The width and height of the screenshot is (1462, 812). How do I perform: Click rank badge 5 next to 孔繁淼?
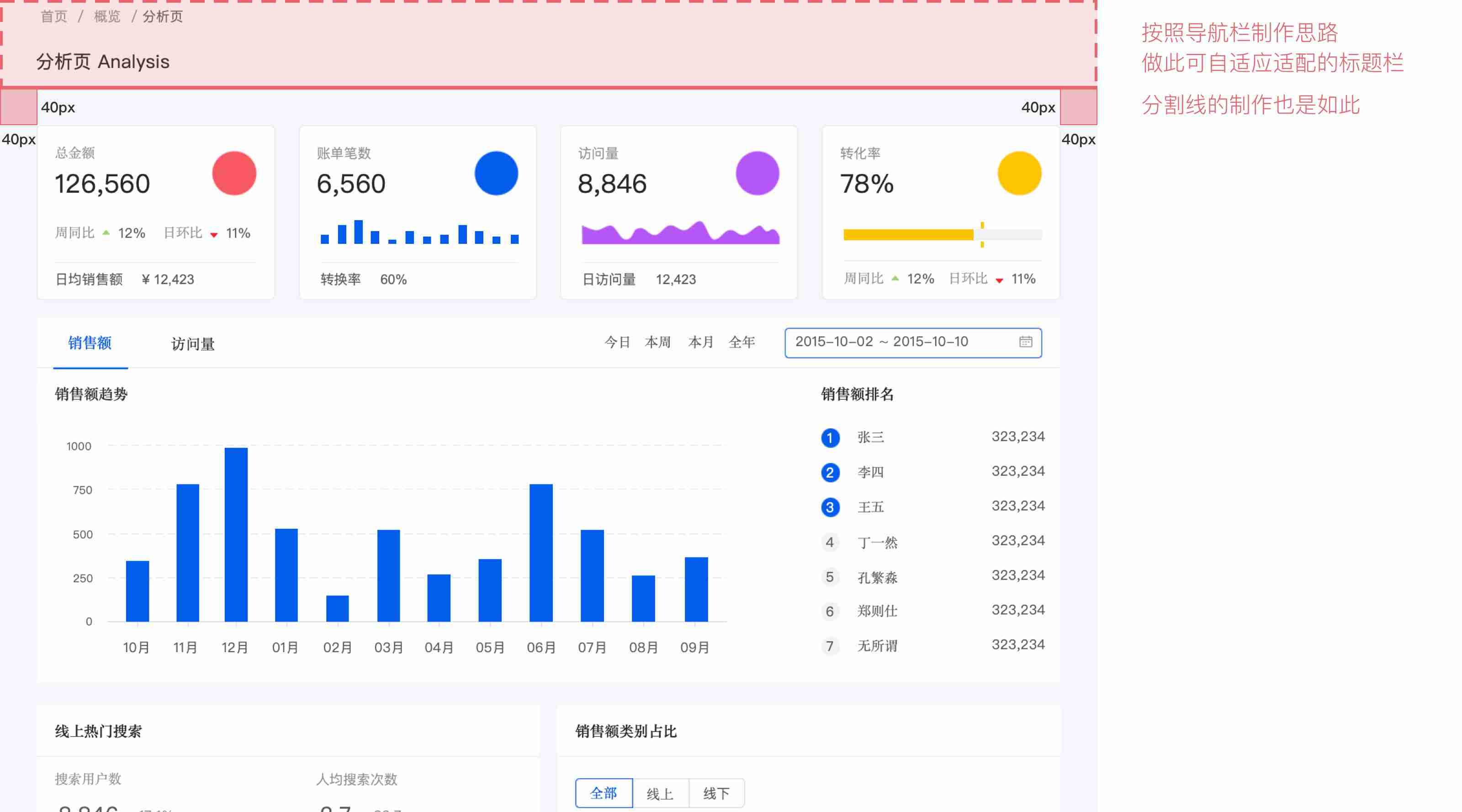pyautogui.click(x=830, y=576)
